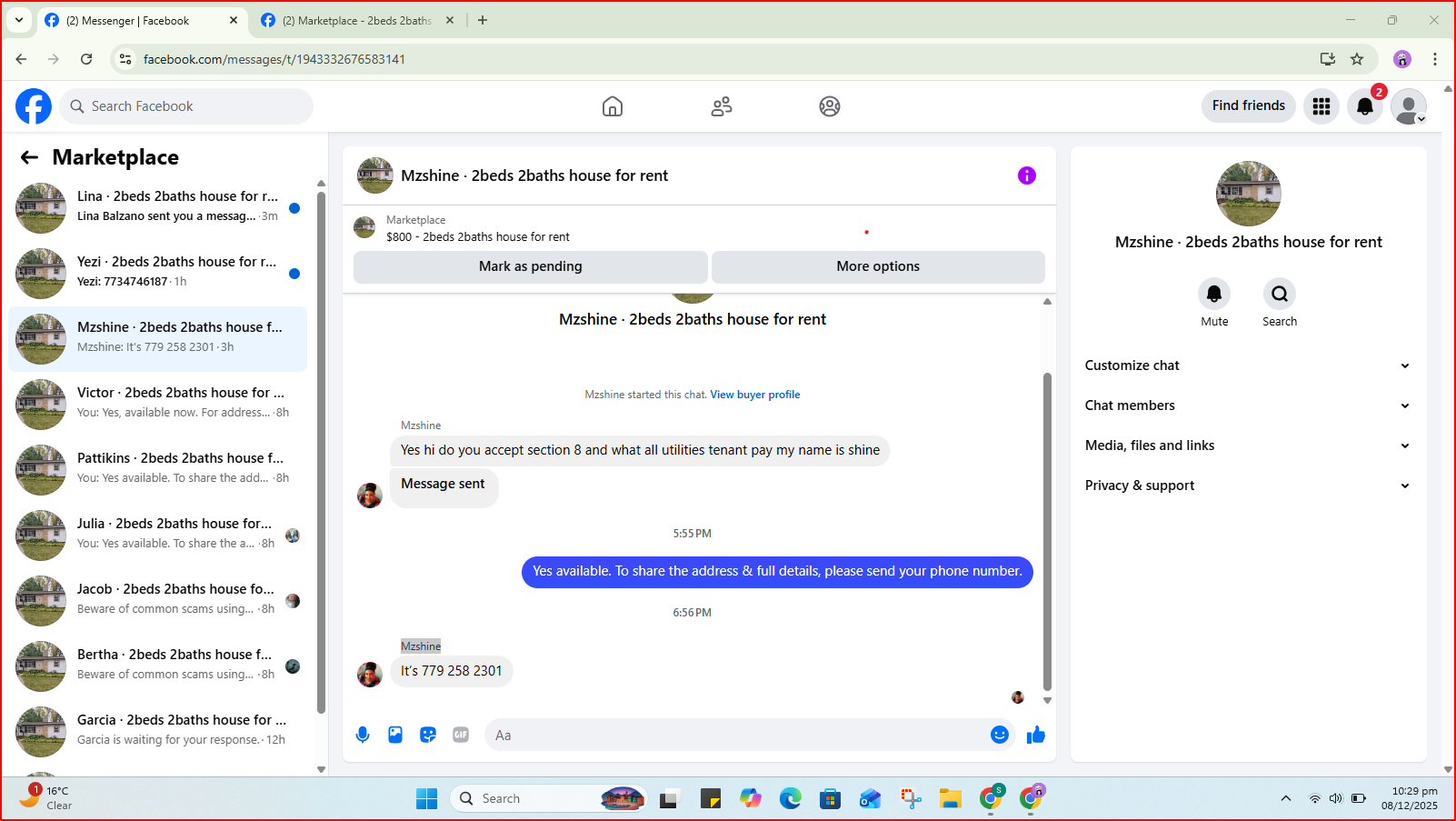Reload the page in Chrome

[x=86, y=59]
